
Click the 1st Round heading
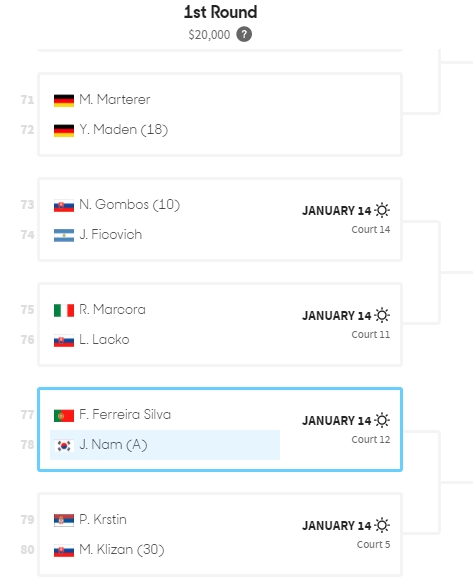[x=221, y=12]
